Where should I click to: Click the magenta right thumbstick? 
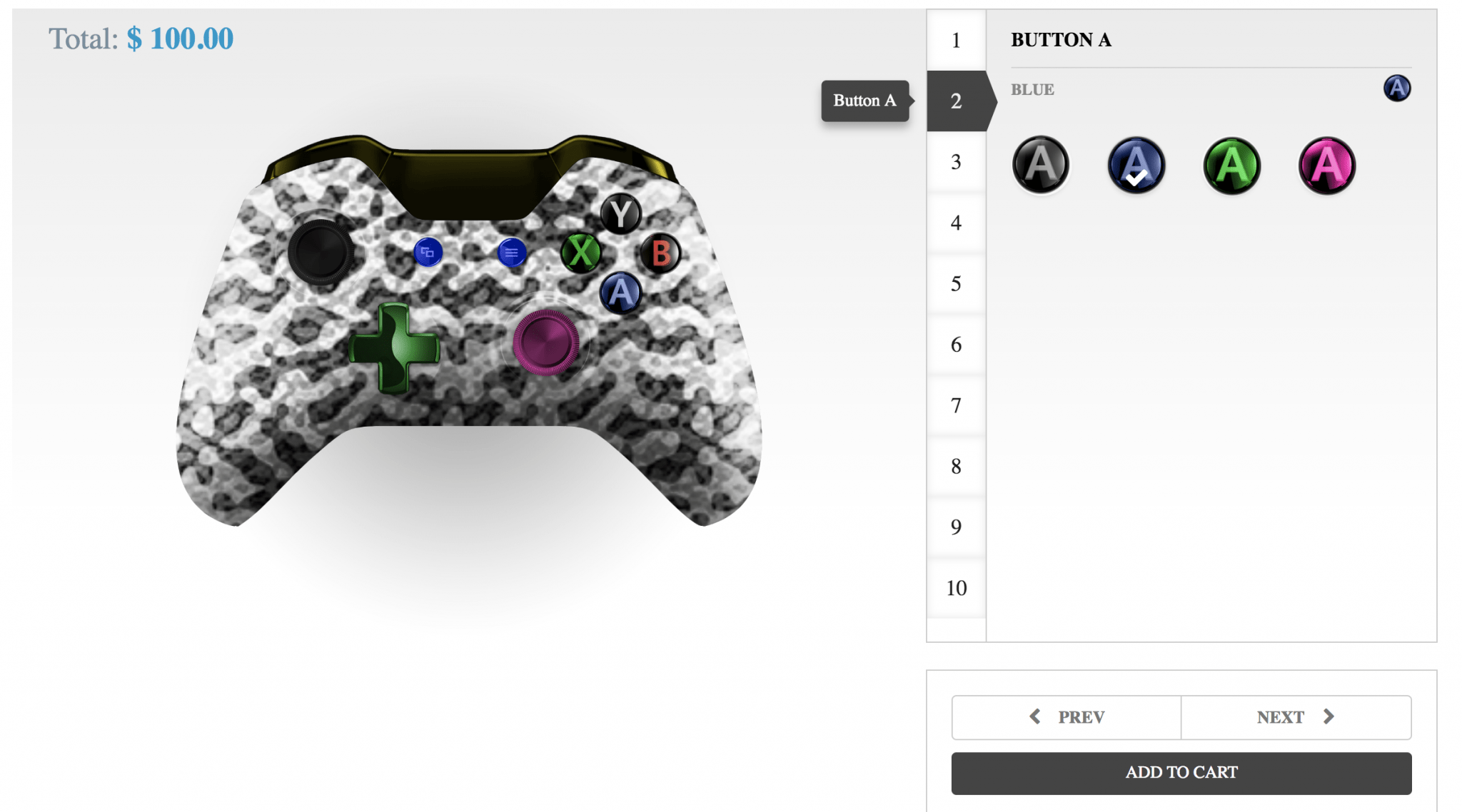[546, 342]
